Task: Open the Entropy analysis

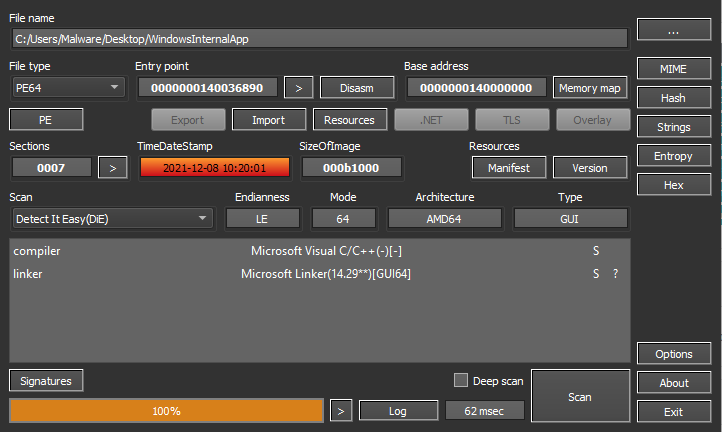Action: [674, 156]
